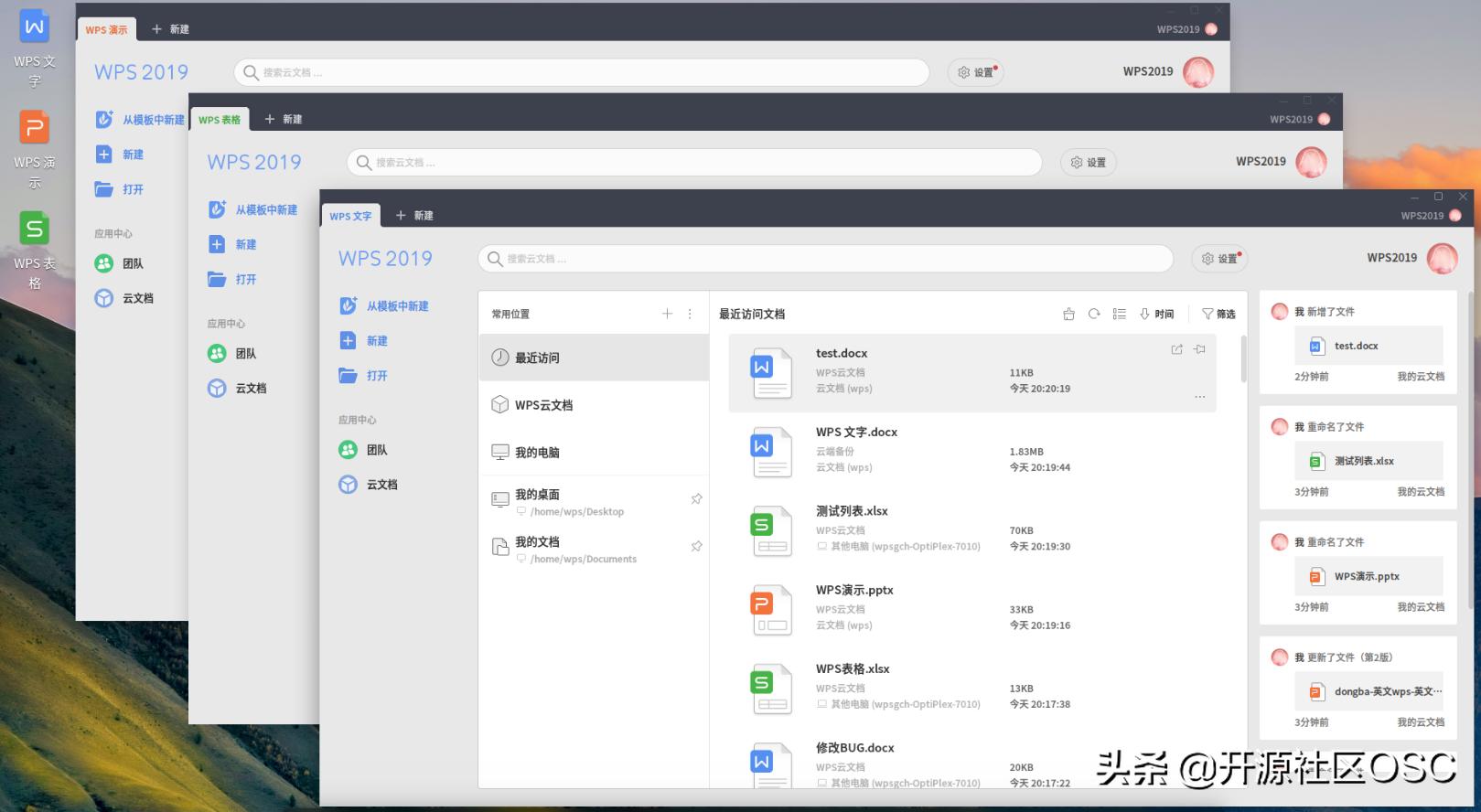Open WPS表格.xlsx from recent list

[972, 689]
